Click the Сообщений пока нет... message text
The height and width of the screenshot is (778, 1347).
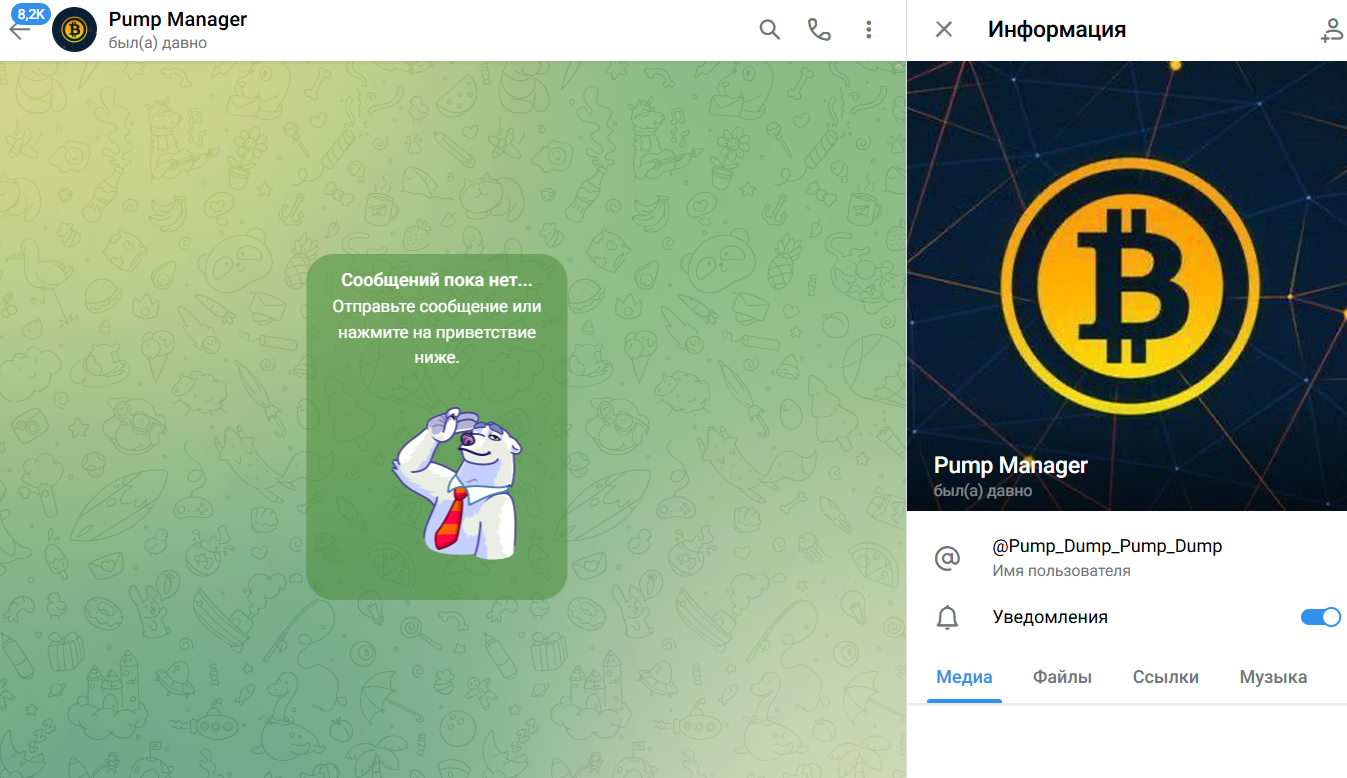(x=437, y=281)
